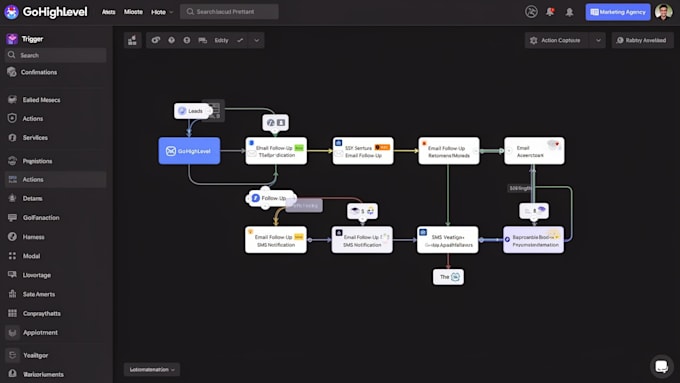Select the highlighted Actions sidebar item
680x383 pixels.
56,180
